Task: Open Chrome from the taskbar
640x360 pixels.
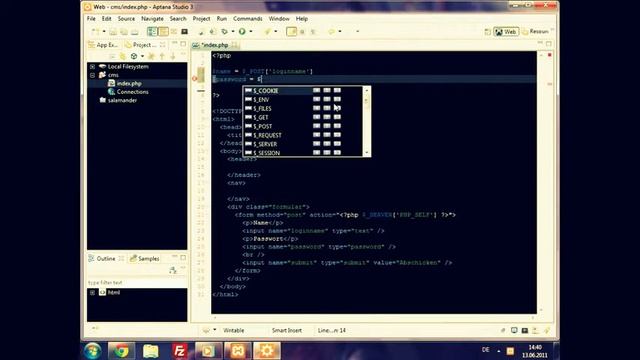Action: tap(121, 351)
